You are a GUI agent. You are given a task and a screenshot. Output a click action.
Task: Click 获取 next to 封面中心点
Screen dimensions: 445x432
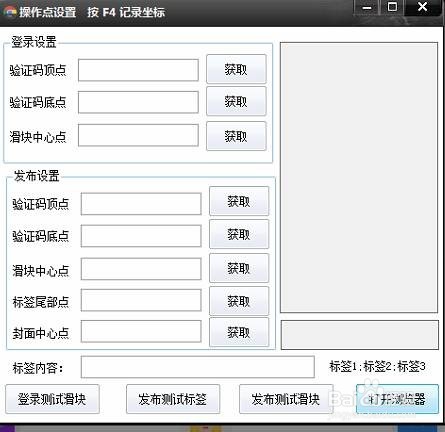[x=239, y=332]
